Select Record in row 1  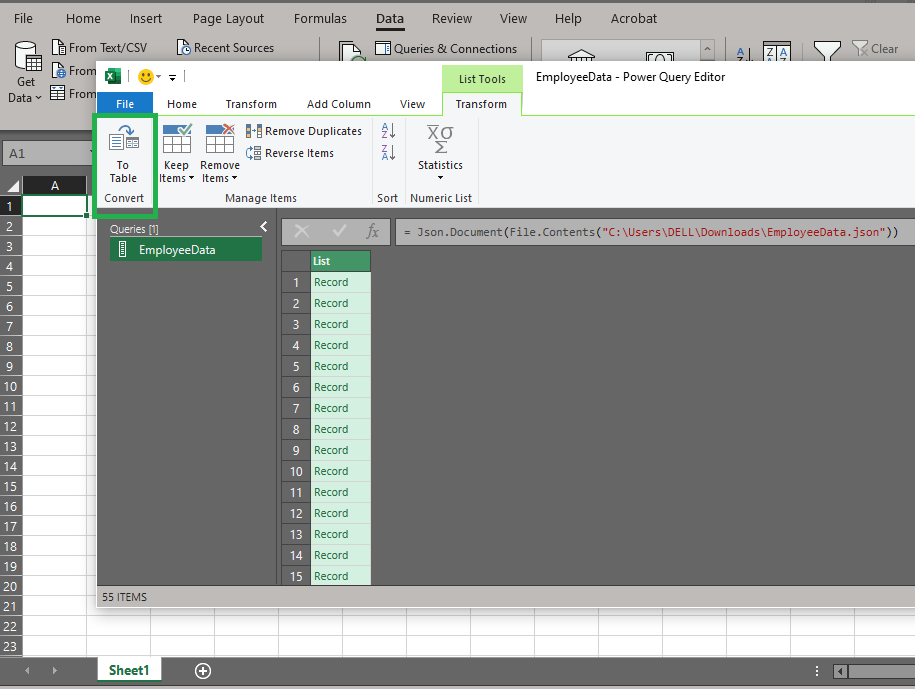pyautogui.click(x=340, y=282)
